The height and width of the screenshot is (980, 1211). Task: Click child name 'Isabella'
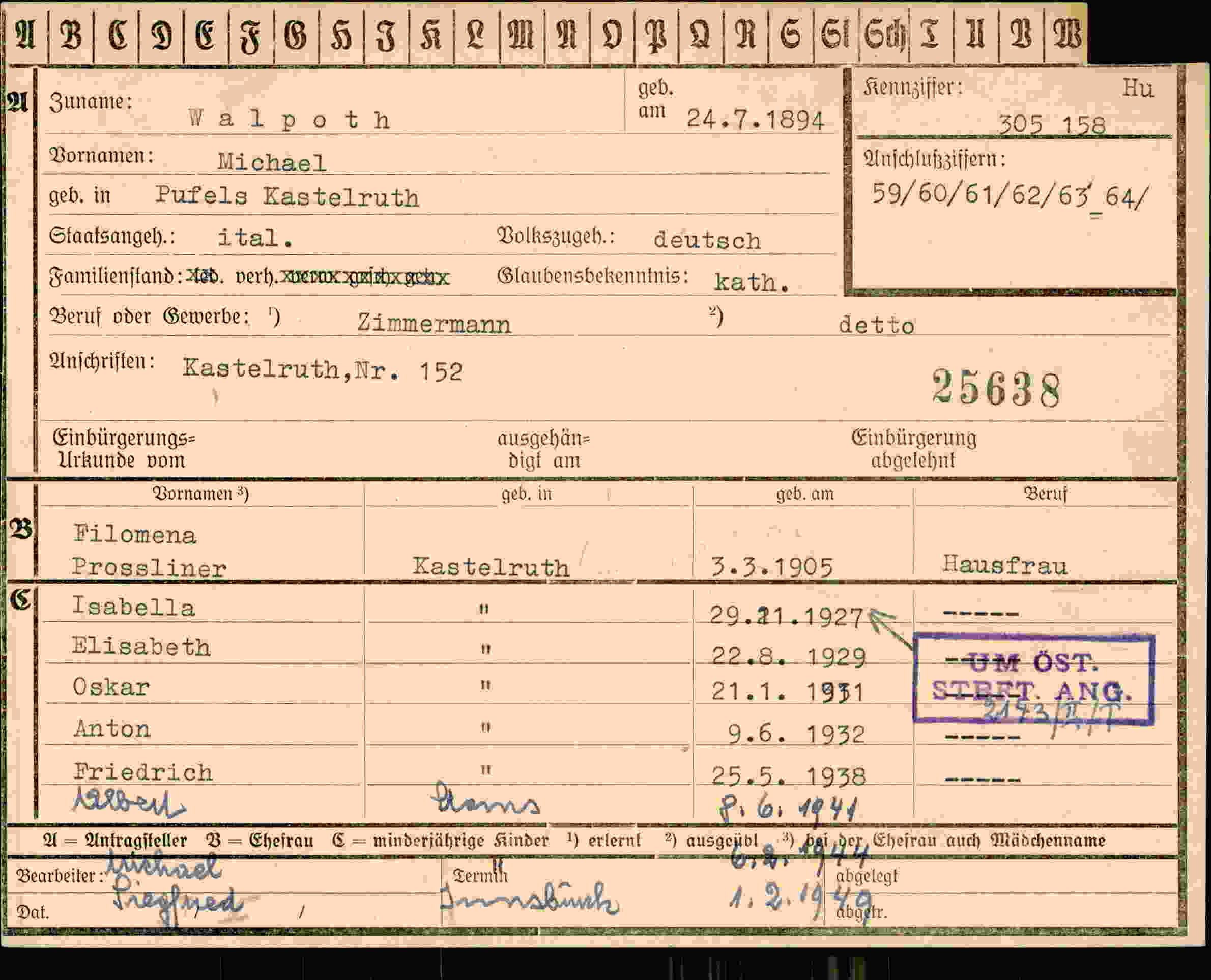click(134, 607)
